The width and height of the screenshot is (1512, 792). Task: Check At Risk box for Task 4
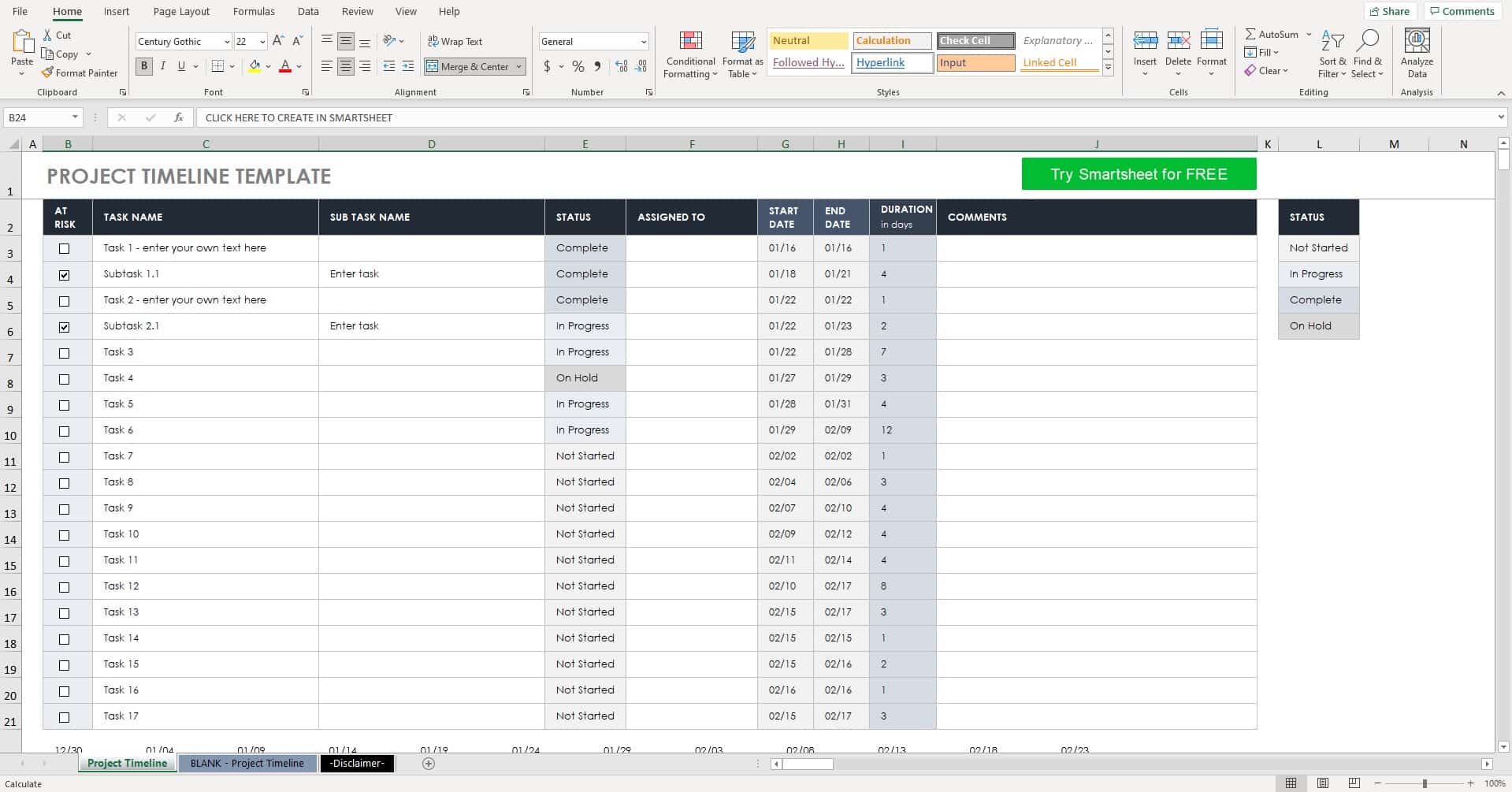click(65, 379)
